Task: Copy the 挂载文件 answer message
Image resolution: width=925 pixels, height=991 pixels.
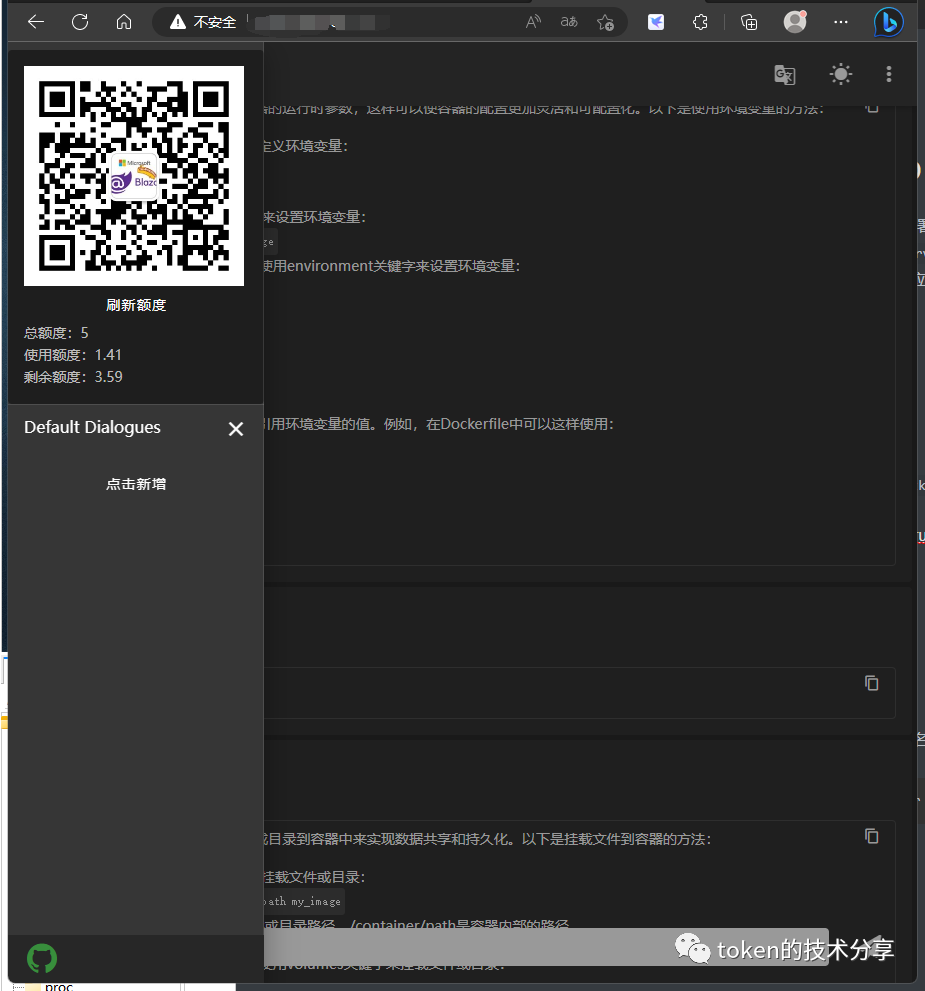Action: click(x=871, y=836)
